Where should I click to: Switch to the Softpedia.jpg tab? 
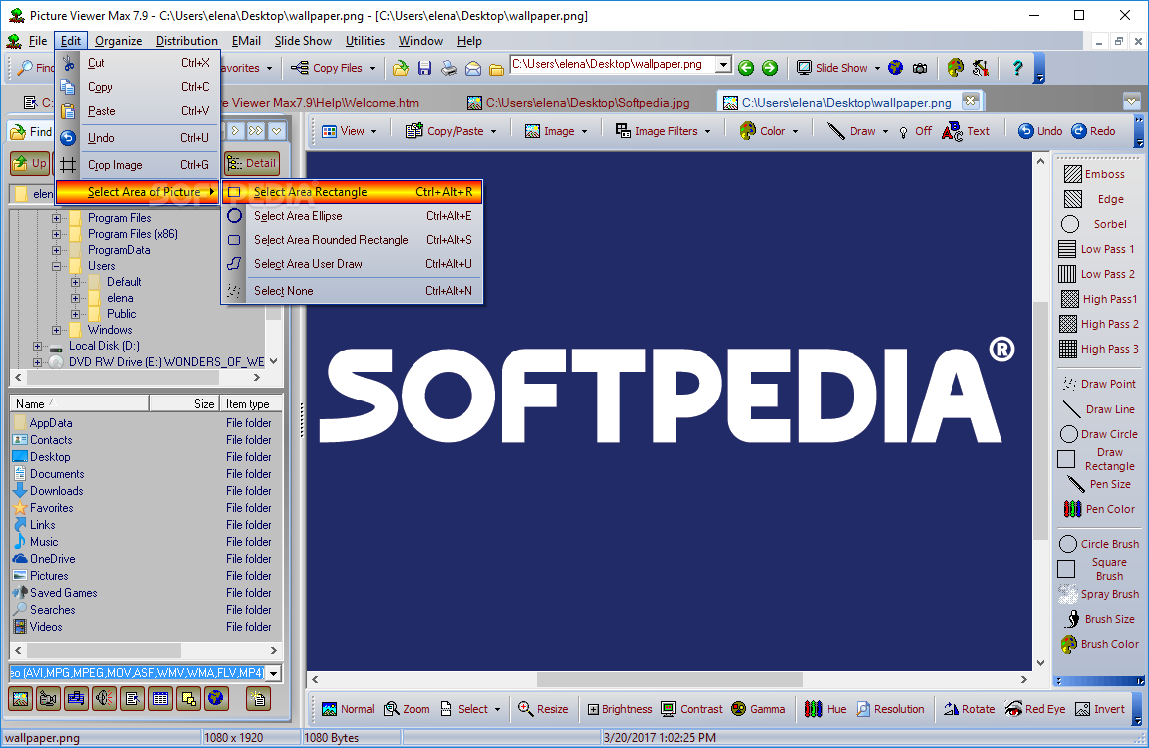tap(579, 103)
